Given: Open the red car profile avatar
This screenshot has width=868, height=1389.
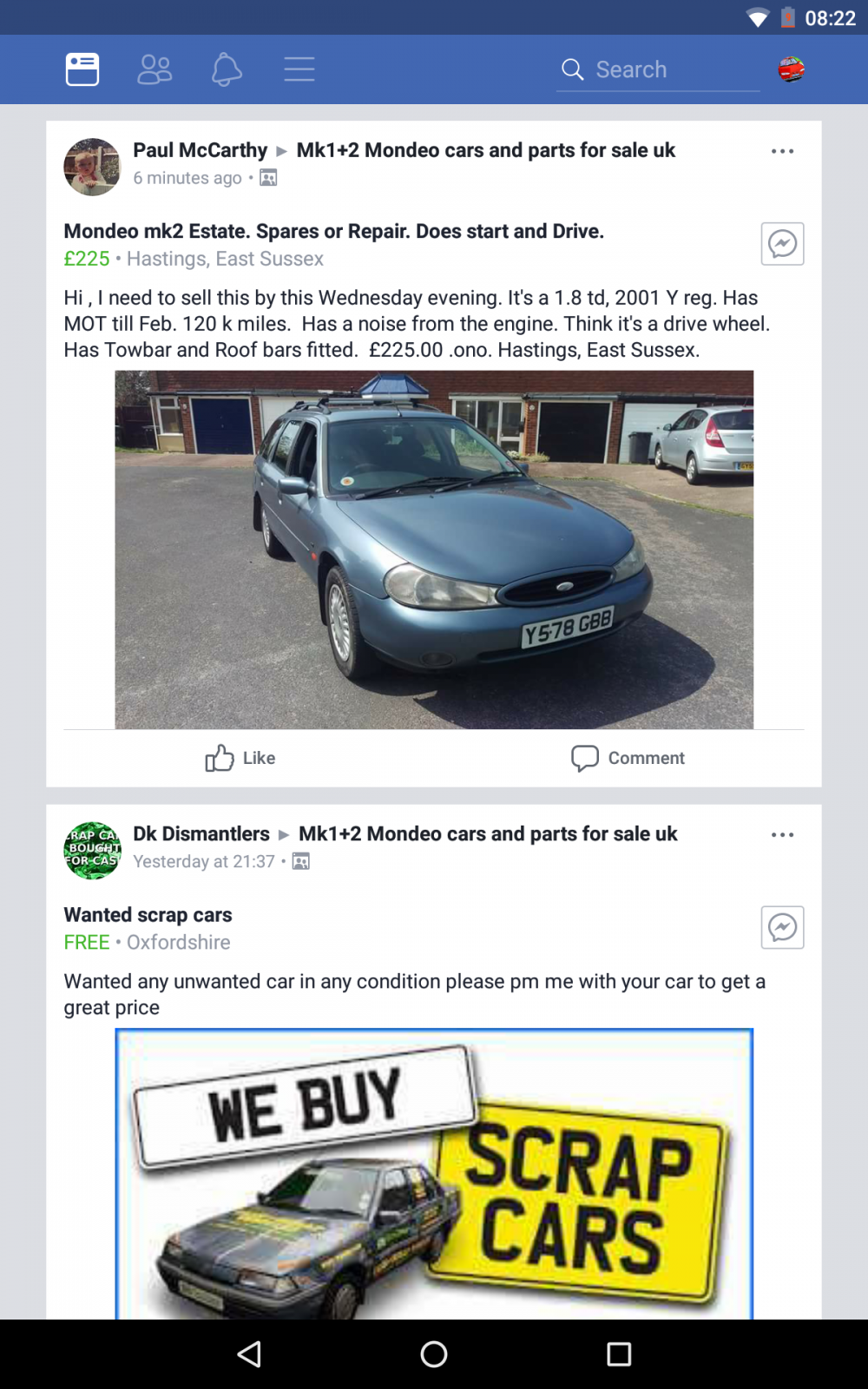Looking at the screenshot, I should coord(791,69).
